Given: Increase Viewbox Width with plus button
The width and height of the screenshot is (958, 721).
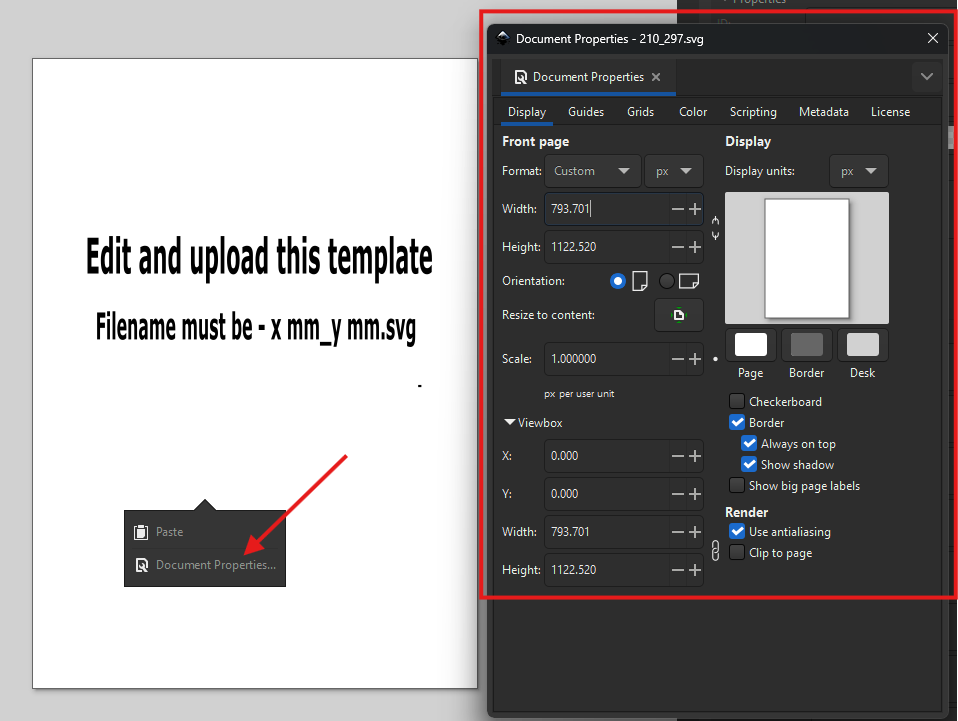Looking at the screenshot, I should click(695, 532).
